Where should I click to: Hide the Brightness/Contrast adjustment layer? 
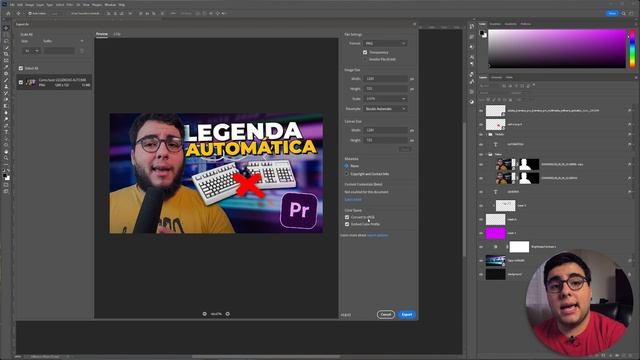[x=481, y=247]
